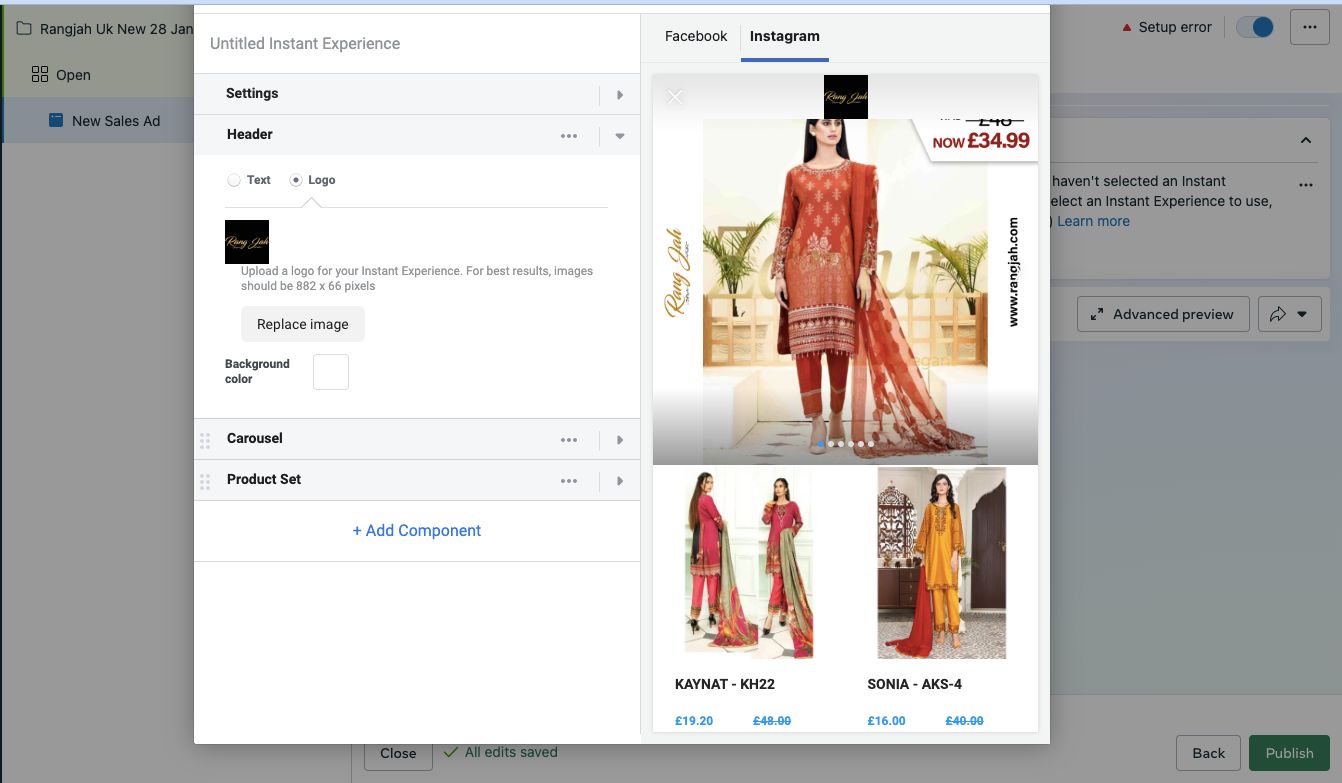
Task: Click the Add Component link
Action: tap(417, 531)
